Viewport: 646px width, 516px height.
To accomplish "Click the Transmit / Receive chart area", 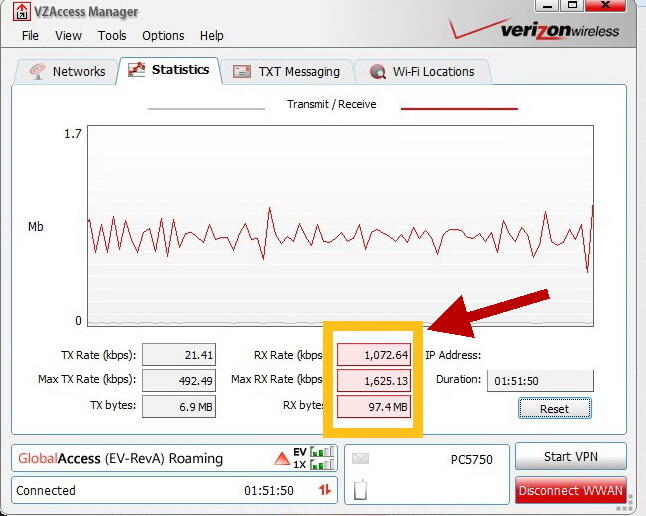I will click(340, 226).
